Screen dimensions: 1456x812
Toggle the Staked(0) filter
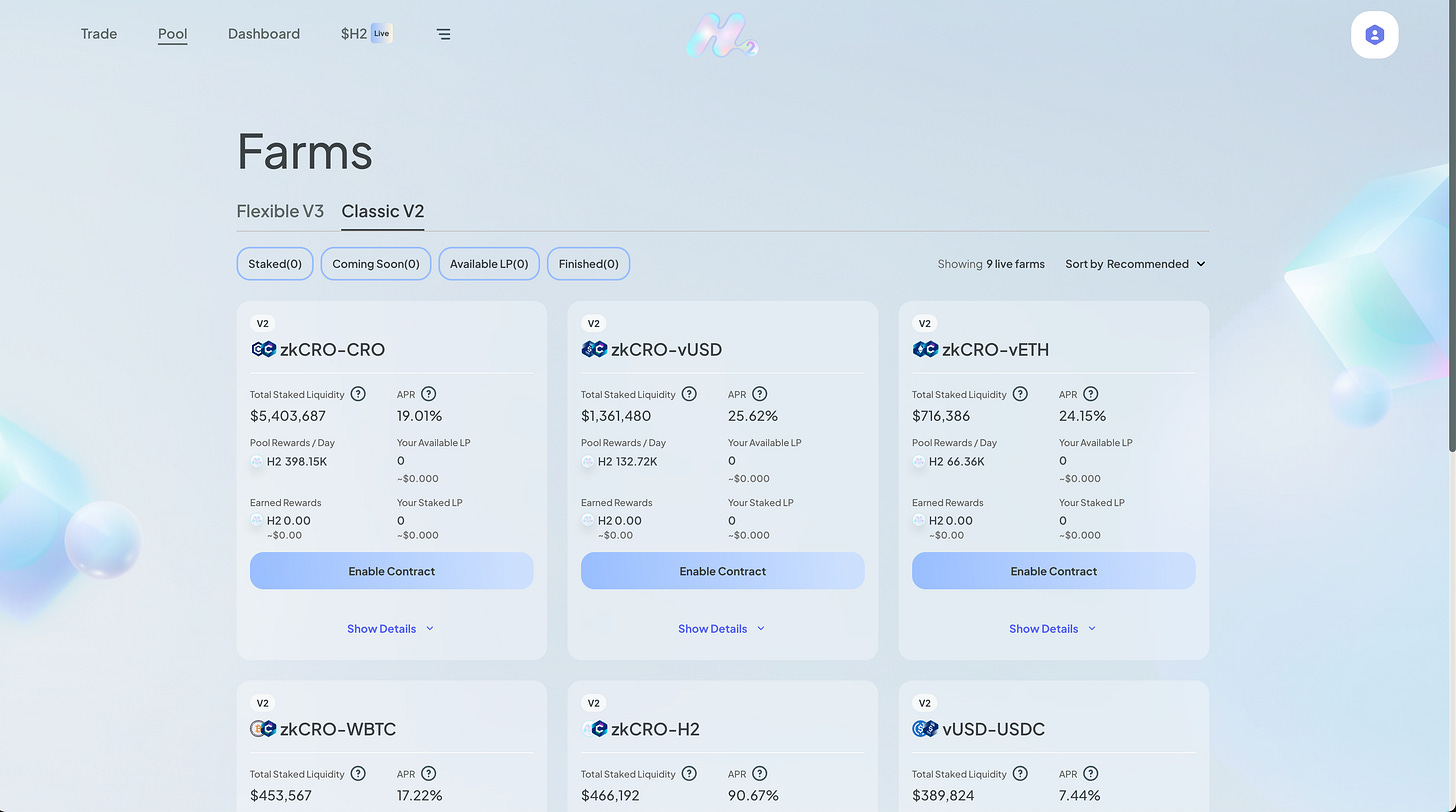point(275,264)
